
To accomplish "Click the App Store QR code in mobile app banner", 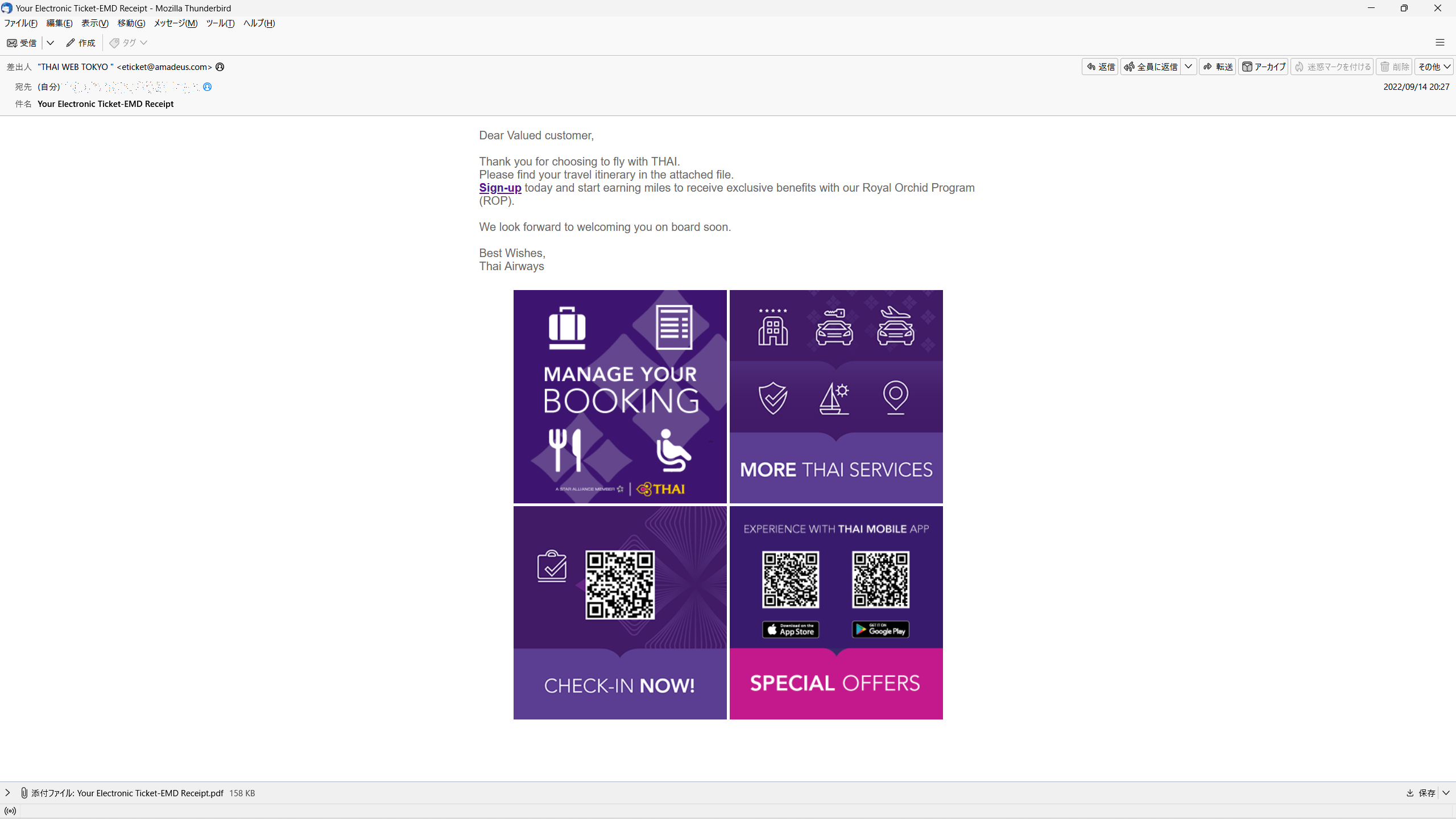I will pos(791,580).
